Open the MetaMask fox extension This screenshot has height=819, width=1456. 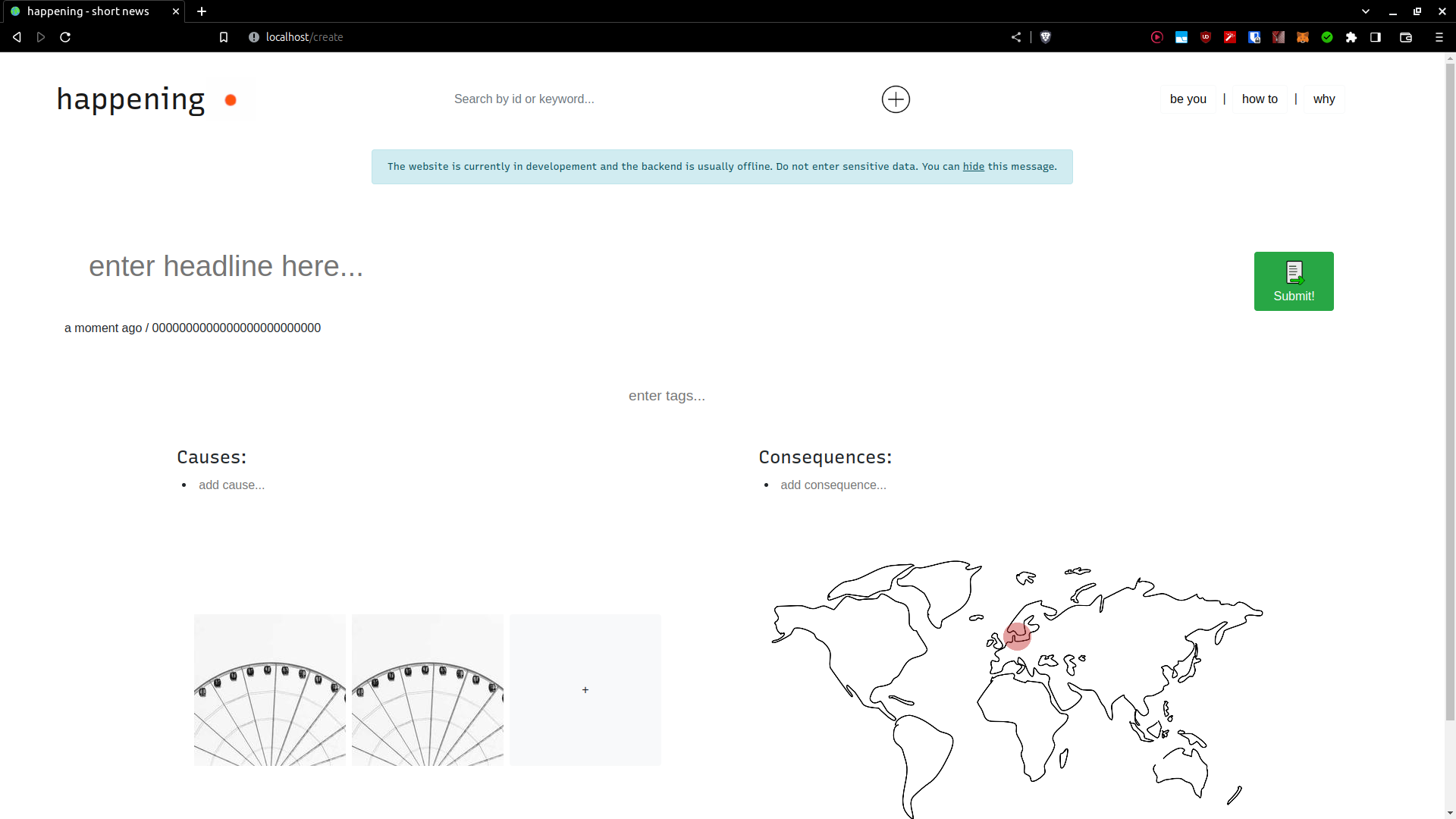click(1303, 37)
